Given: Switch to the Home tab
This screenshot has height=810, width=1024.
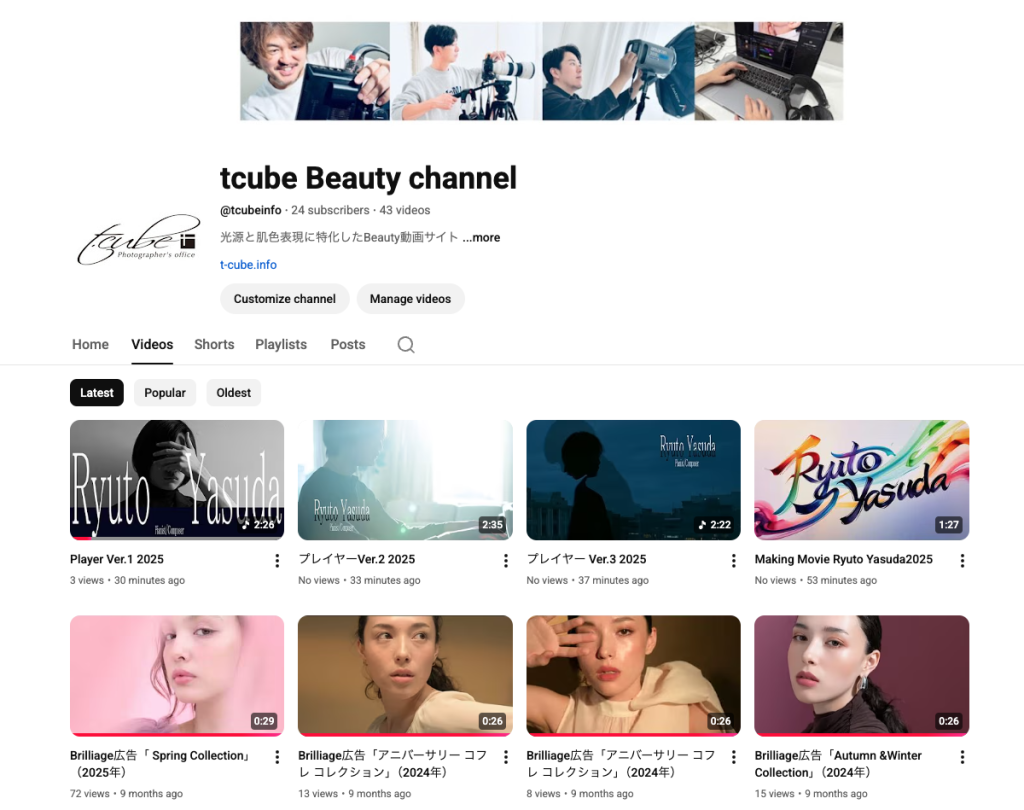Looking at the screenshot, I should 90,344.
